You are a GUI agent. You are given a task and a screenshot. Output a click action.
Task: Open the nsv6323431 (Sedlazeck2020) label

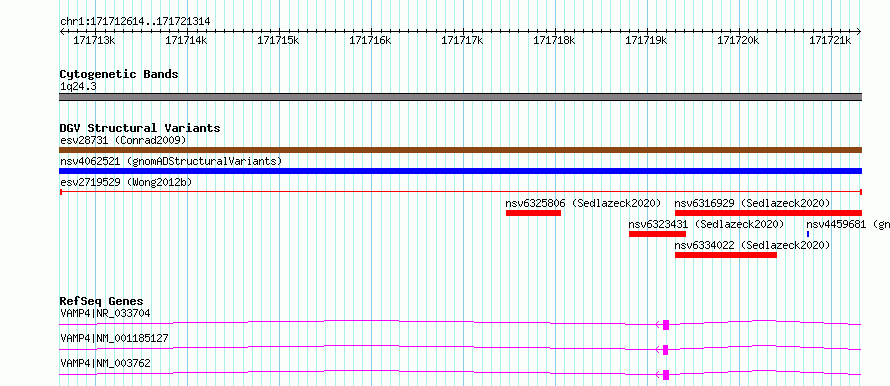[706, 224]
